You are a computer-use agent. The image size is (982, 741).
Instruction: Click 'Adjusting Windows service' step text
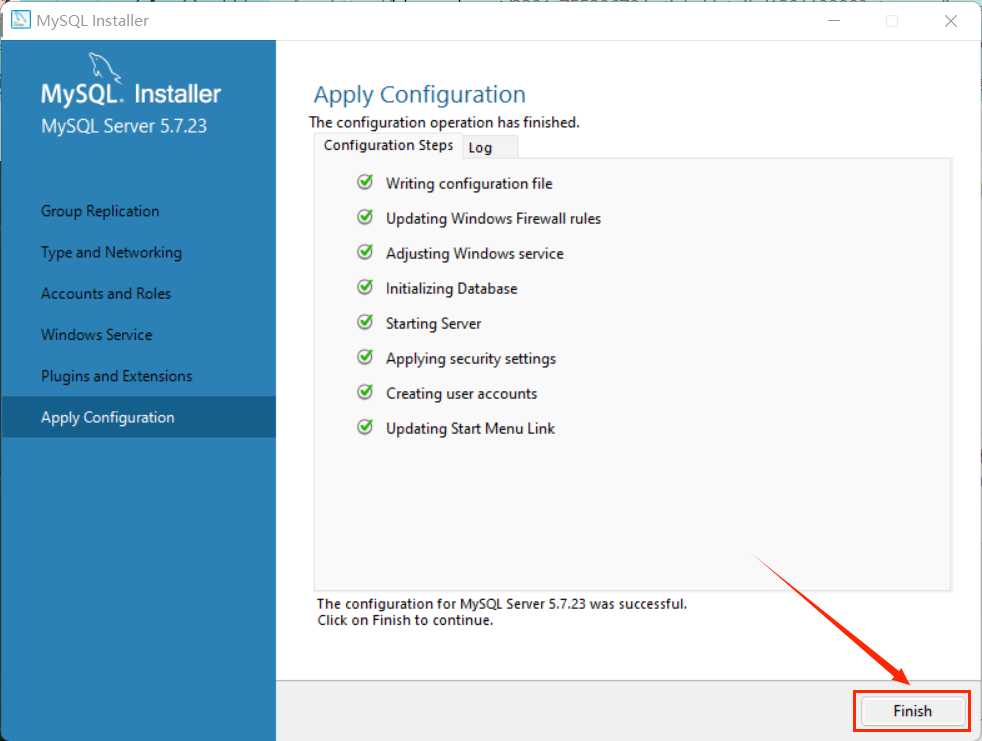(475, 254)
